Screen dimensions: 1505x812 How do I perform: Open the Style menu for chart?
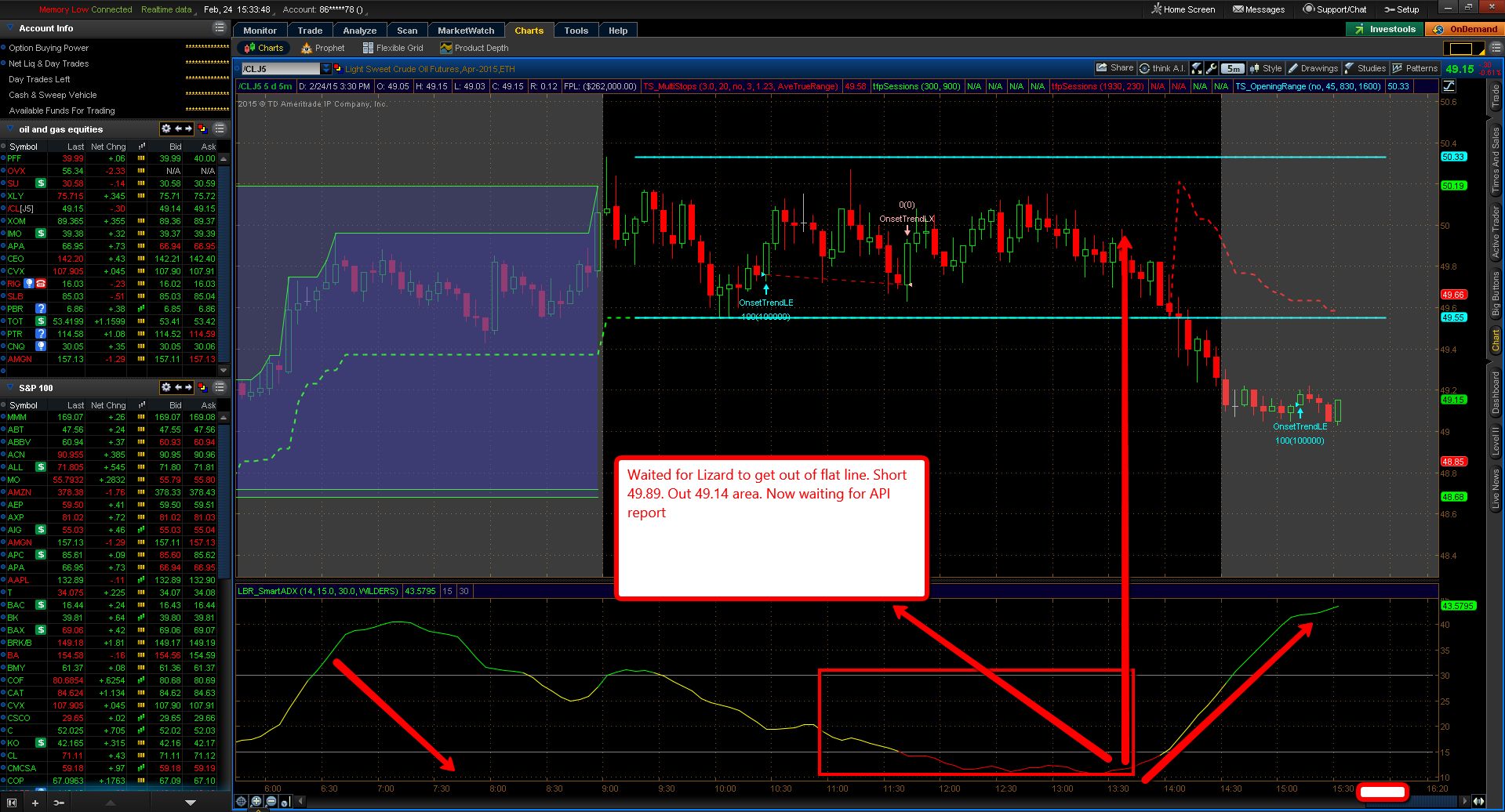(1266, 68)
